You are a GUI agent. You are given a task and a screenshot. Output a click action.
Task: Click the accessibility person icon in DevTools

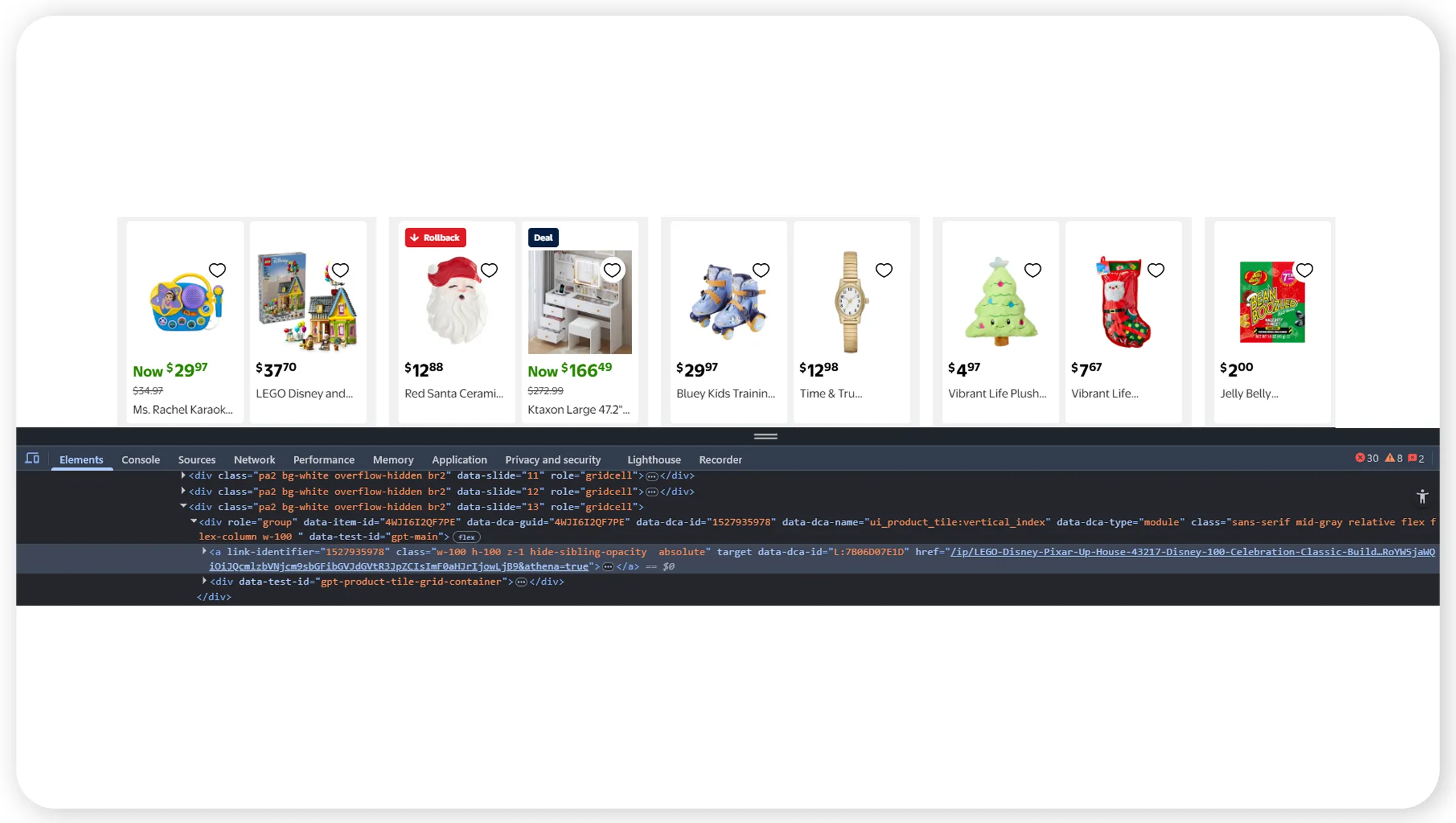pos(1423,497)
